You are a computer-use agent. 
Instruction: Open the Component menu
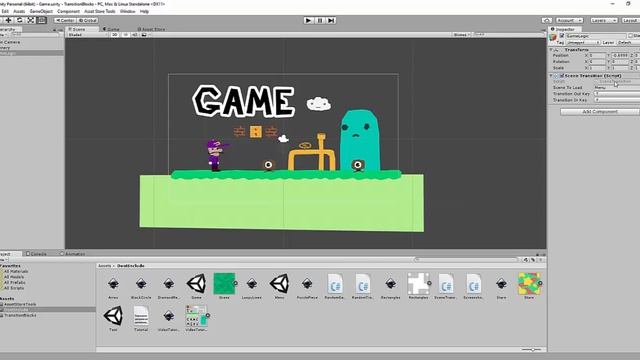[x=68, y=11]
